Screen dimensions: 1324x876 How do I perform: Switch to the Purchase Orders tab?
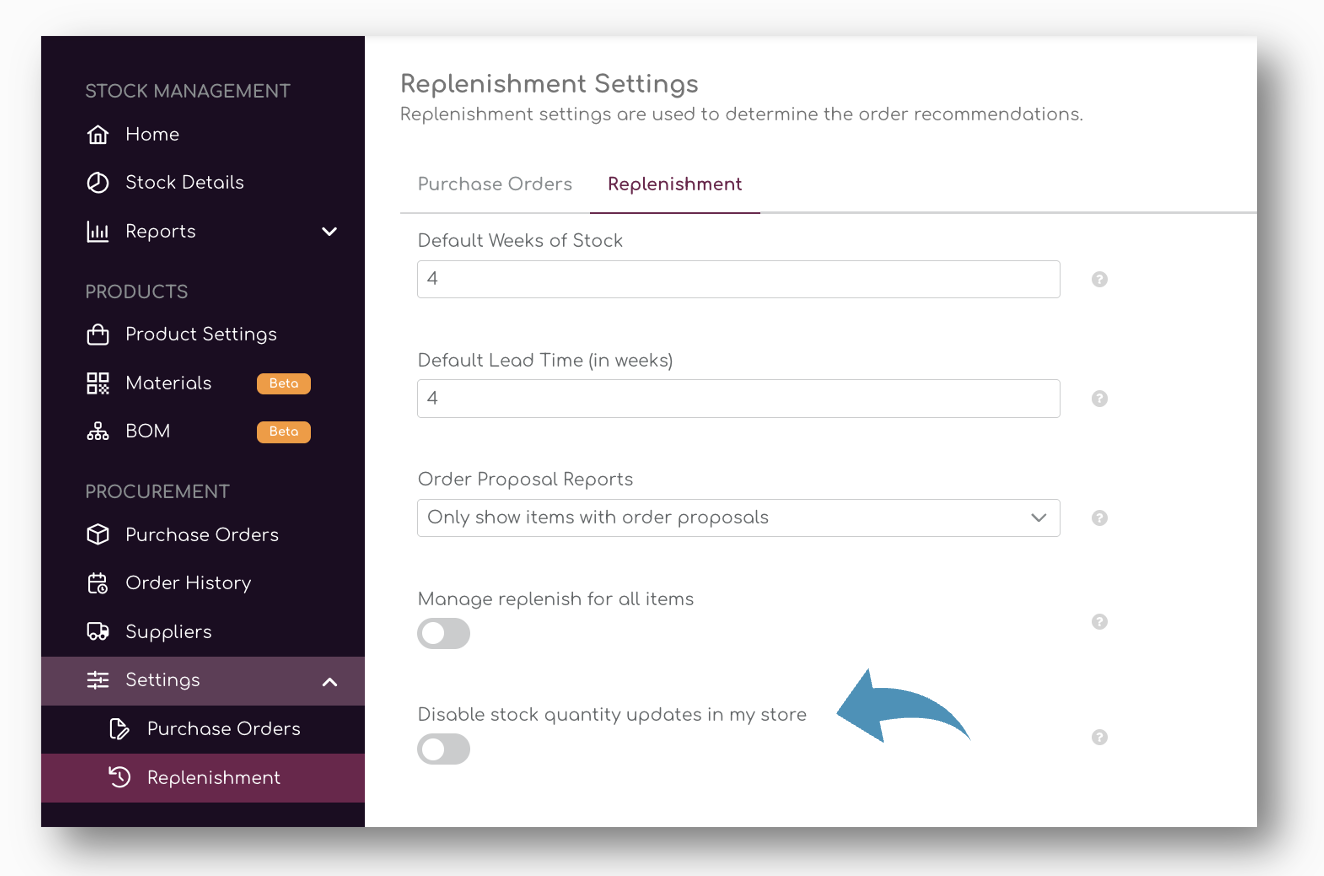coord(495,184)
